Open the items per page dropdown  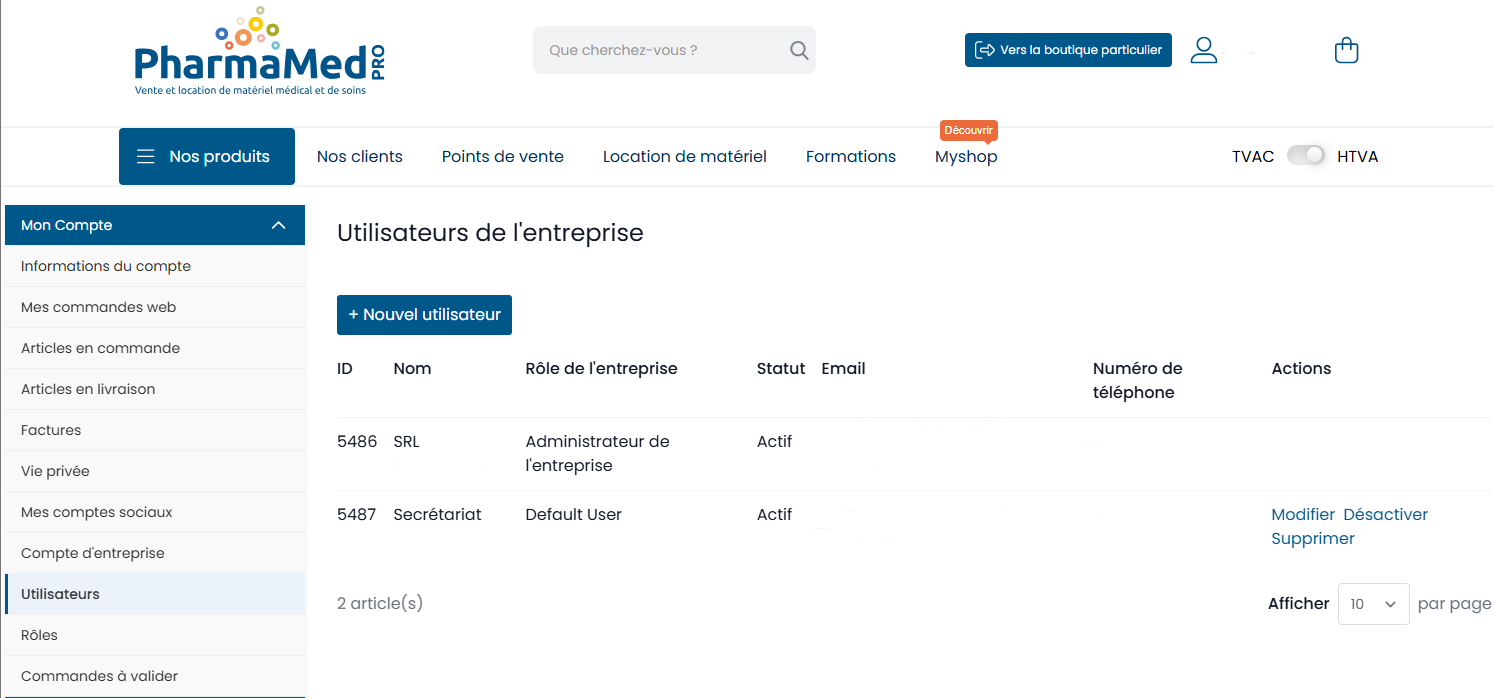1373,604
